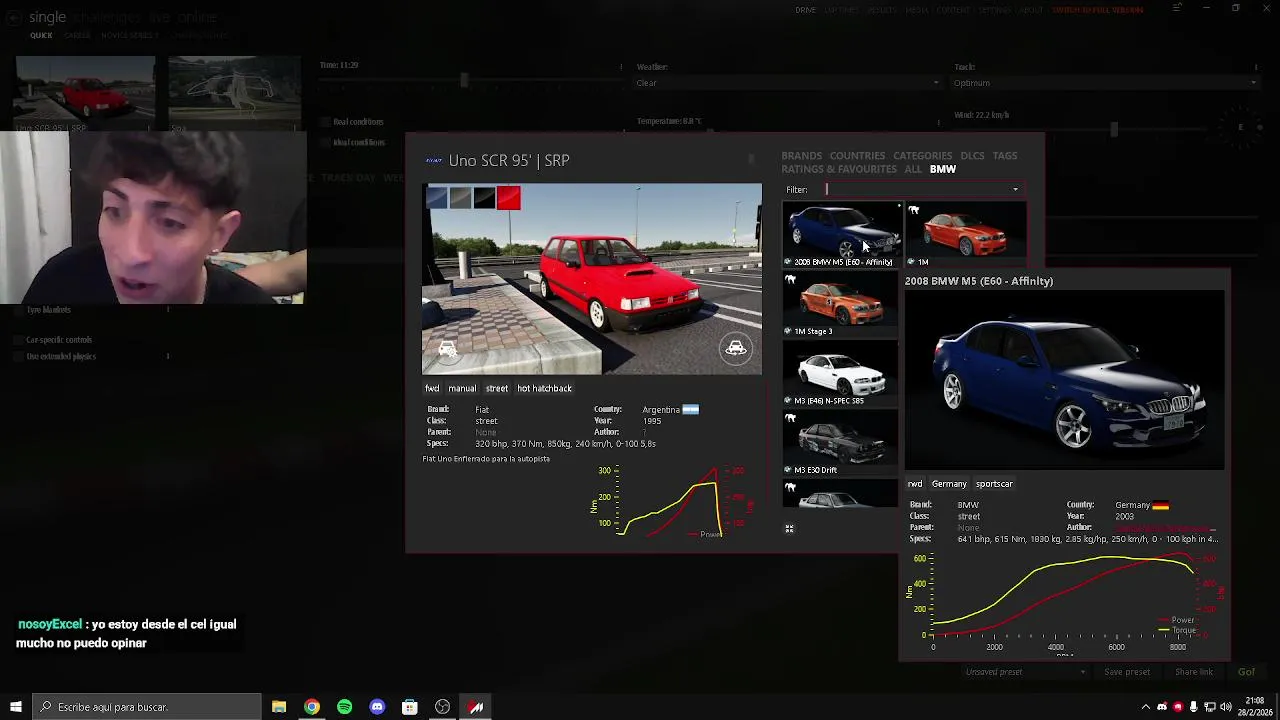Viewport: 1280px width, 720px height.
Task: Select the selected car thumbnail in Quick Drive
Action: click(x=85, y=91)
